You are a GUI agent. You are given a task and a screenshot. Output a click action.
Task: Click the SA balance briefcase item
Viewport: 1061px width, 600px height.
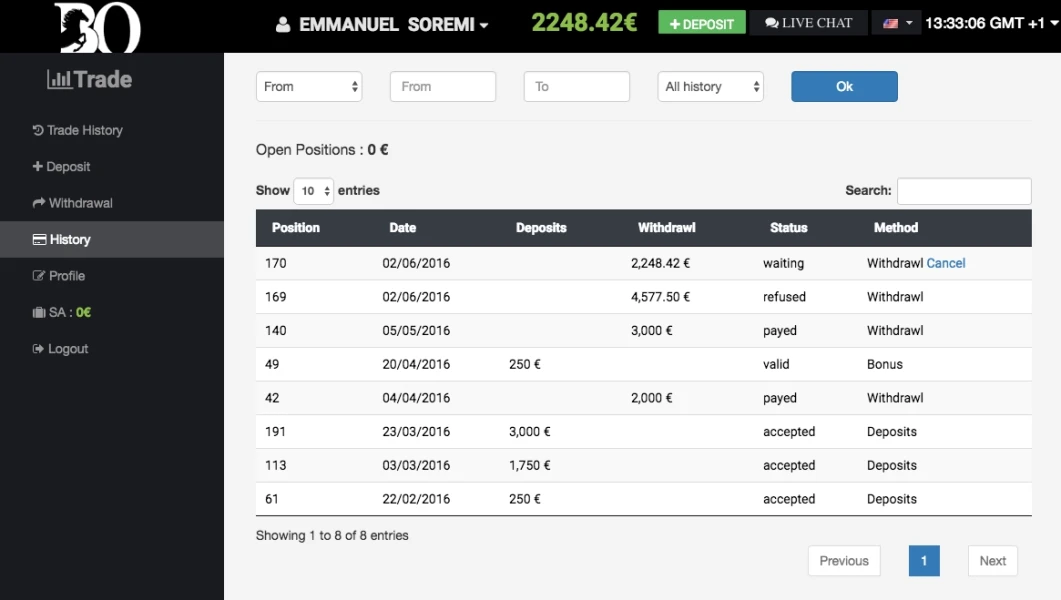pos(62,312)
